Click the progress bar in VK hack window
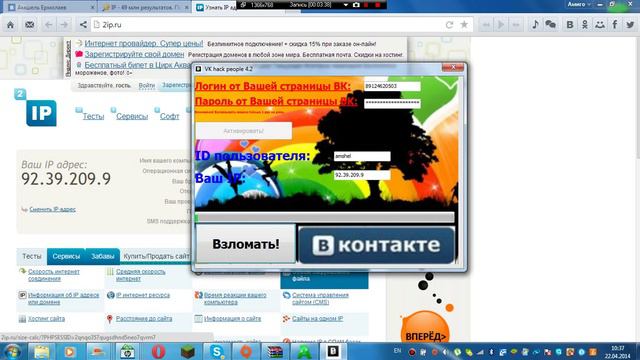 pyautogui.click(x=325, y=218)
